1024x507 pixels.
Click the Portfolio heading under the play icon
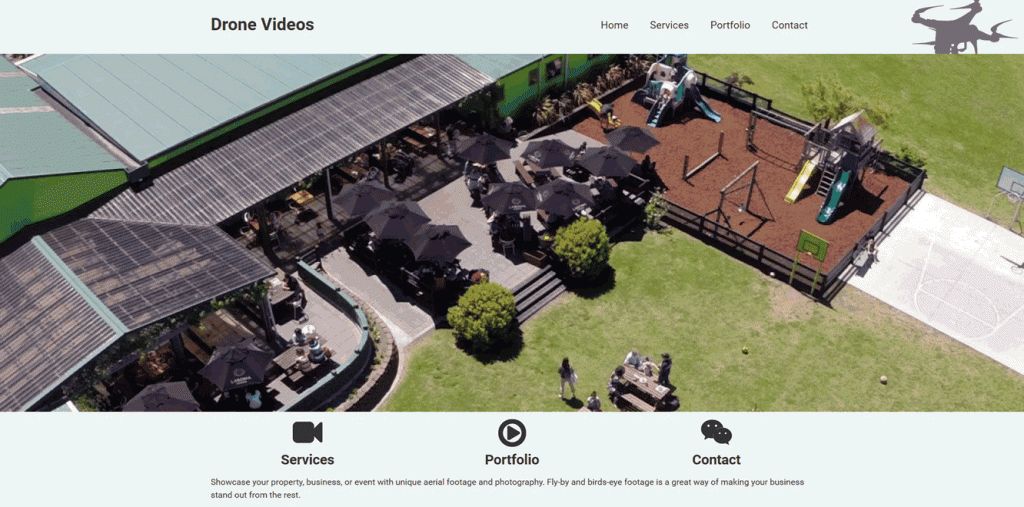click(512, 459)
